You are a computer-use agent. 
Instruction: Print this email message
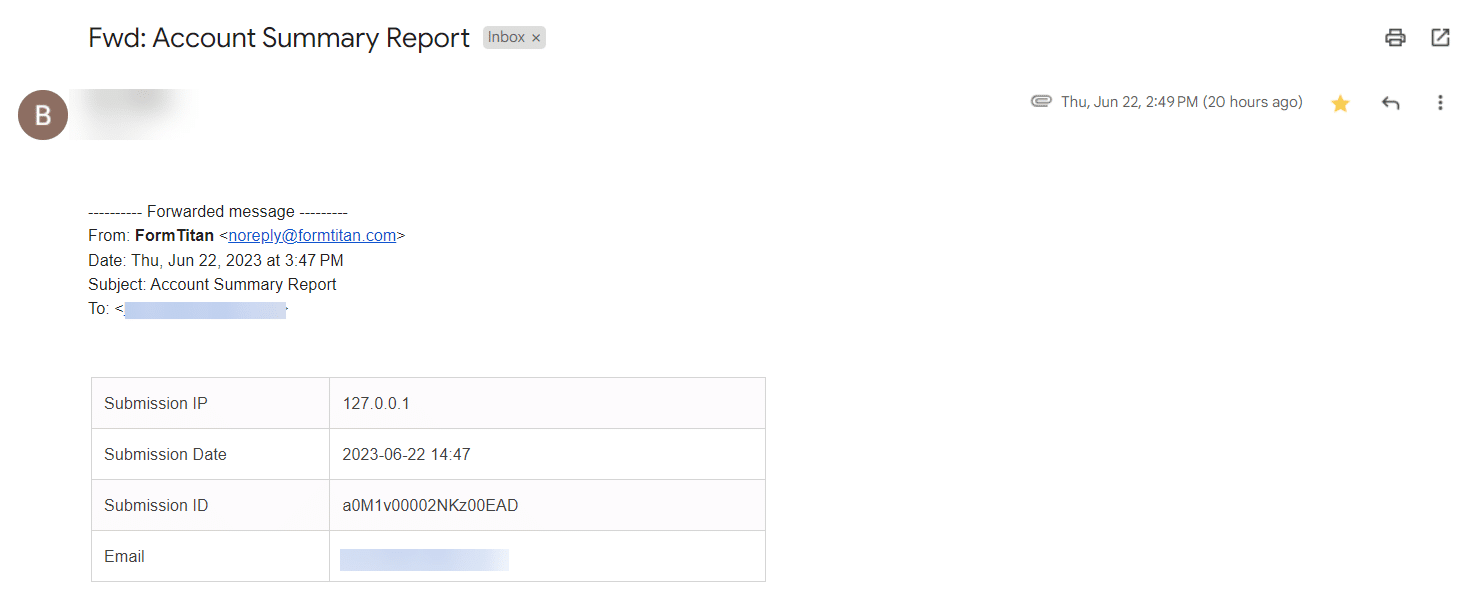[x=1395, y=38]
